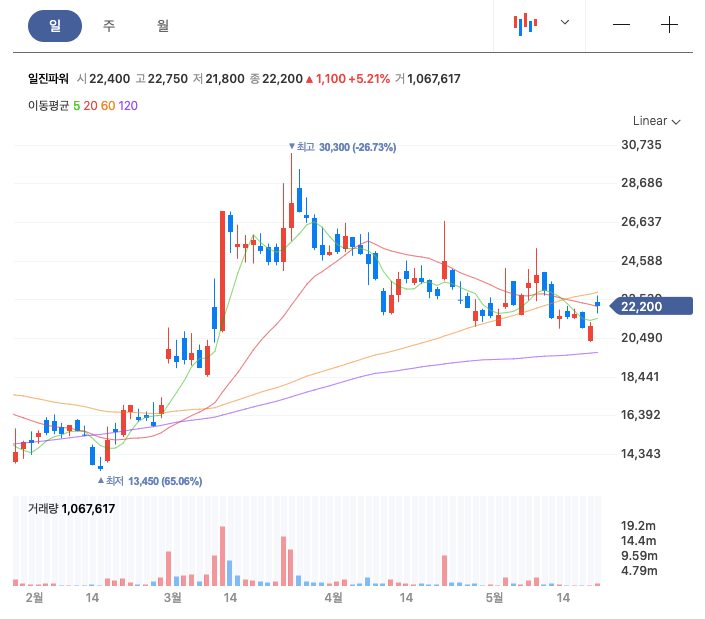705x619 pixels.
Task: Click the 거래량 1,067,617 volume label
Action: (x=71, y=508)
